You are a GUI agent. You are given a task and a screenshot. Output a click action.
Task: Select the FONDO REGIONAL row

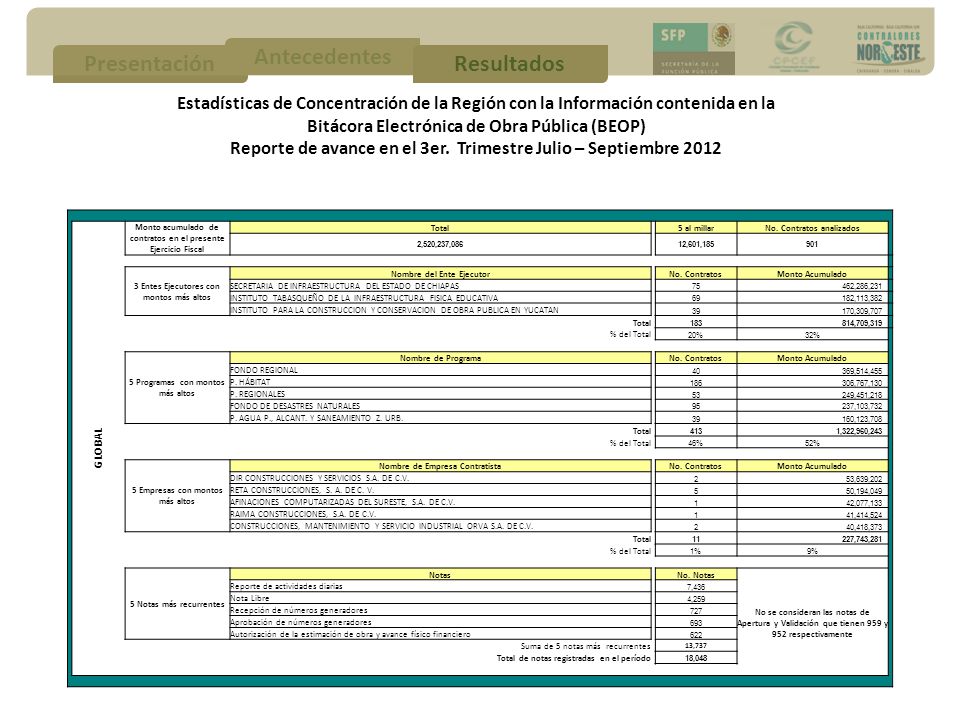point(440,370)
